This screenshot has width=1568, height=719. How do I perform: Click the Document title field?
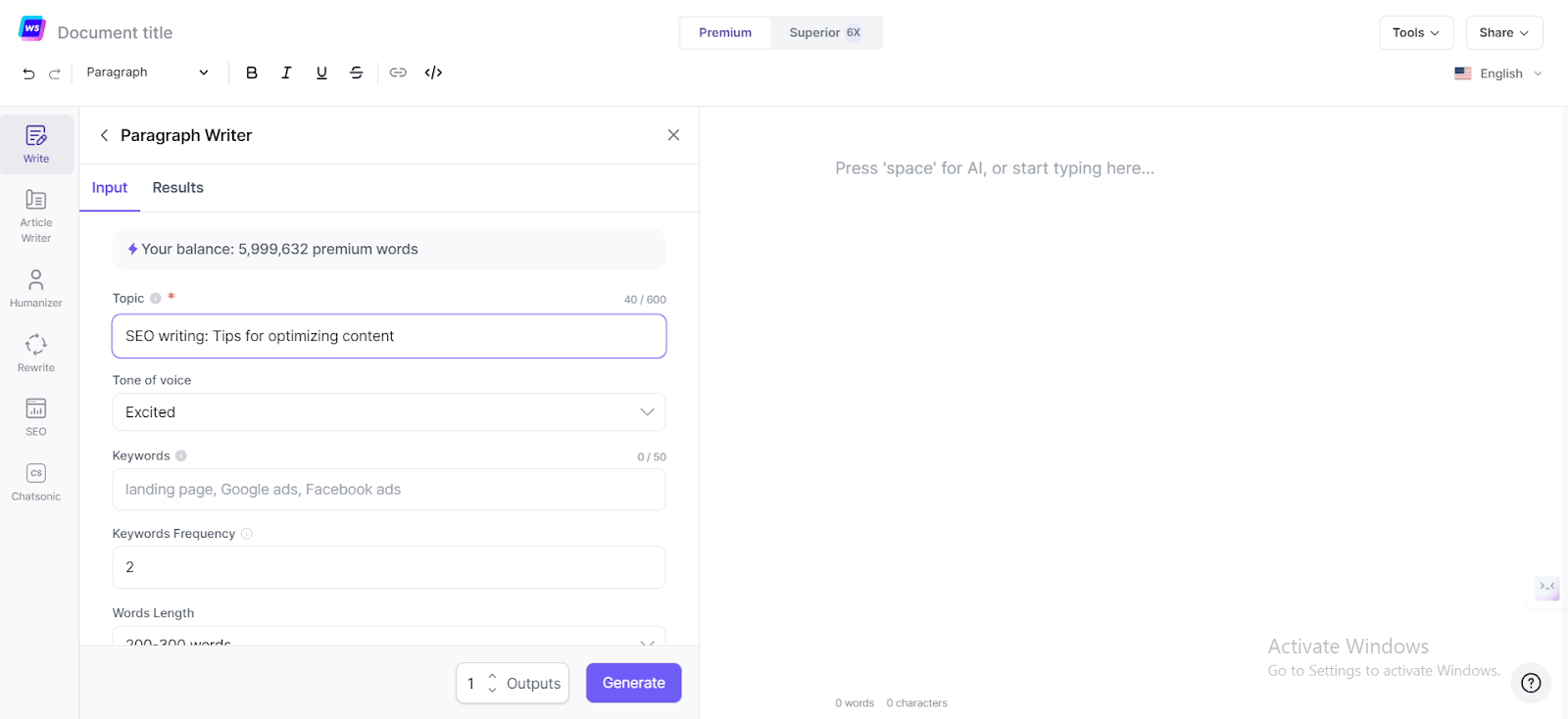click(116, 32)
